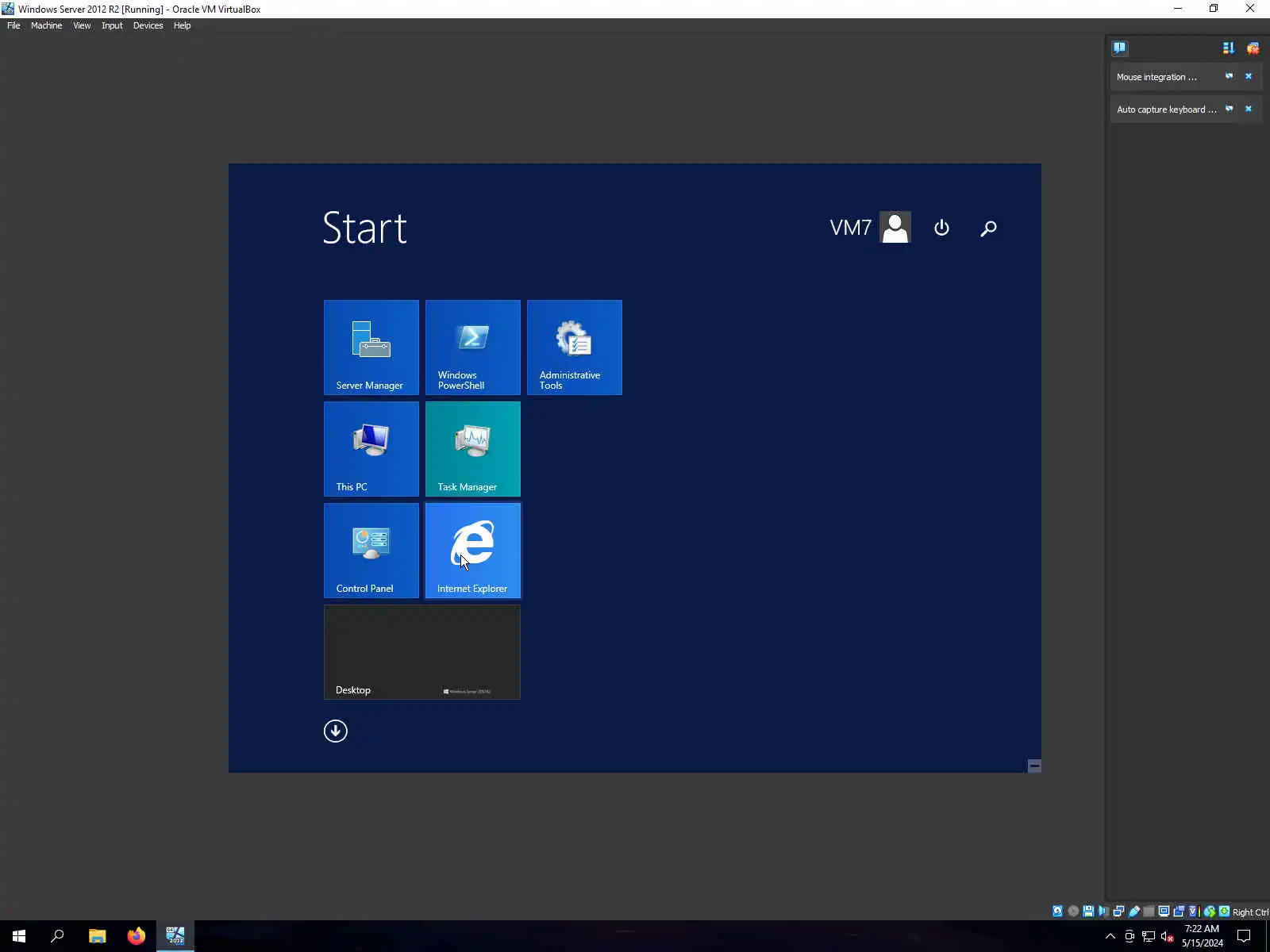The width and height of the screenshot is (1270, 952).
Task: Open the Start screen search icon
Action: (x=988, y=228)
